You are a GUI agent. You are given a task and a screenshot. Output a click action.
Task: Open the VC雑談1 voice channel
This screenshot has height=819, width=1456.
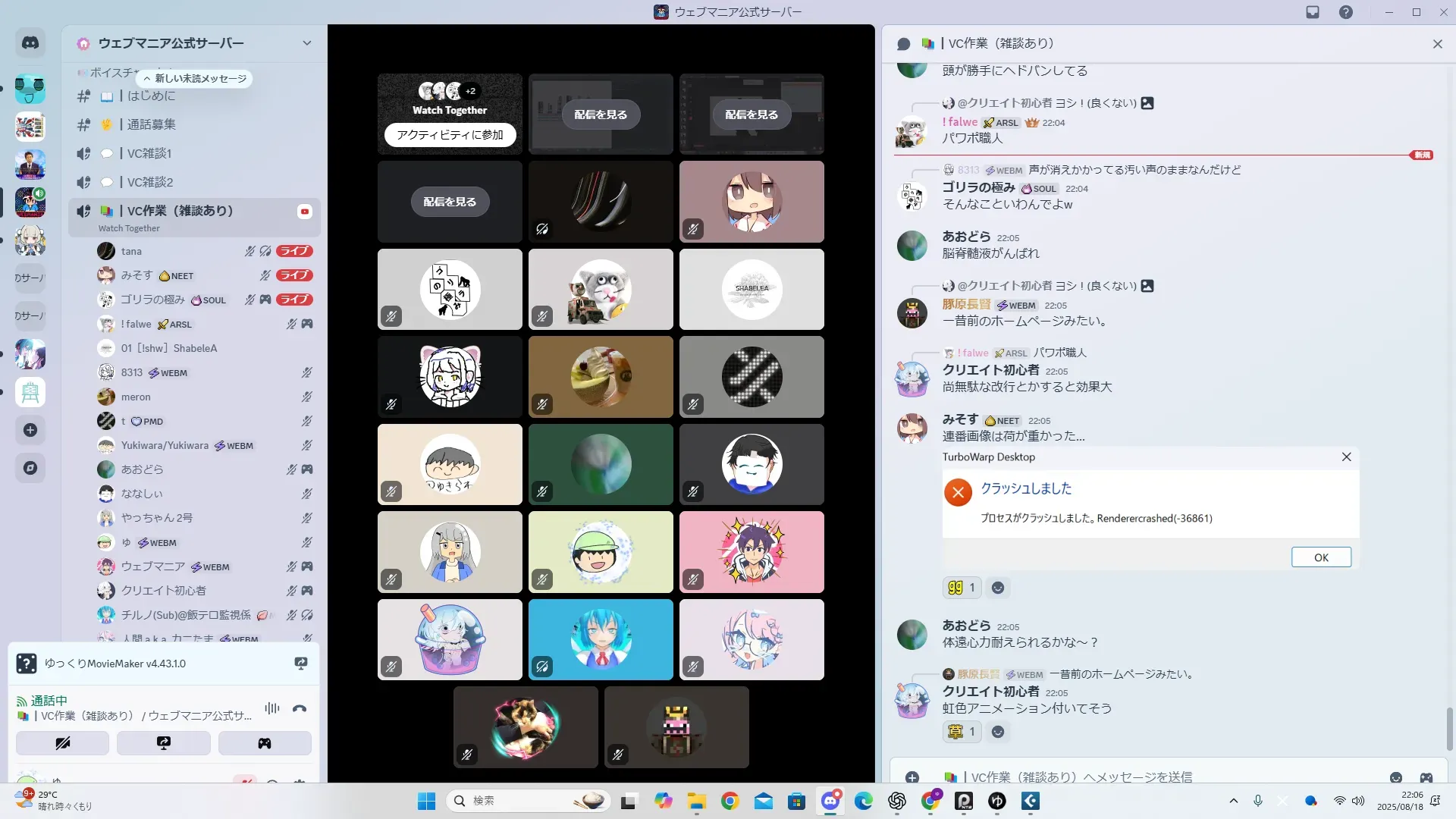149,153
